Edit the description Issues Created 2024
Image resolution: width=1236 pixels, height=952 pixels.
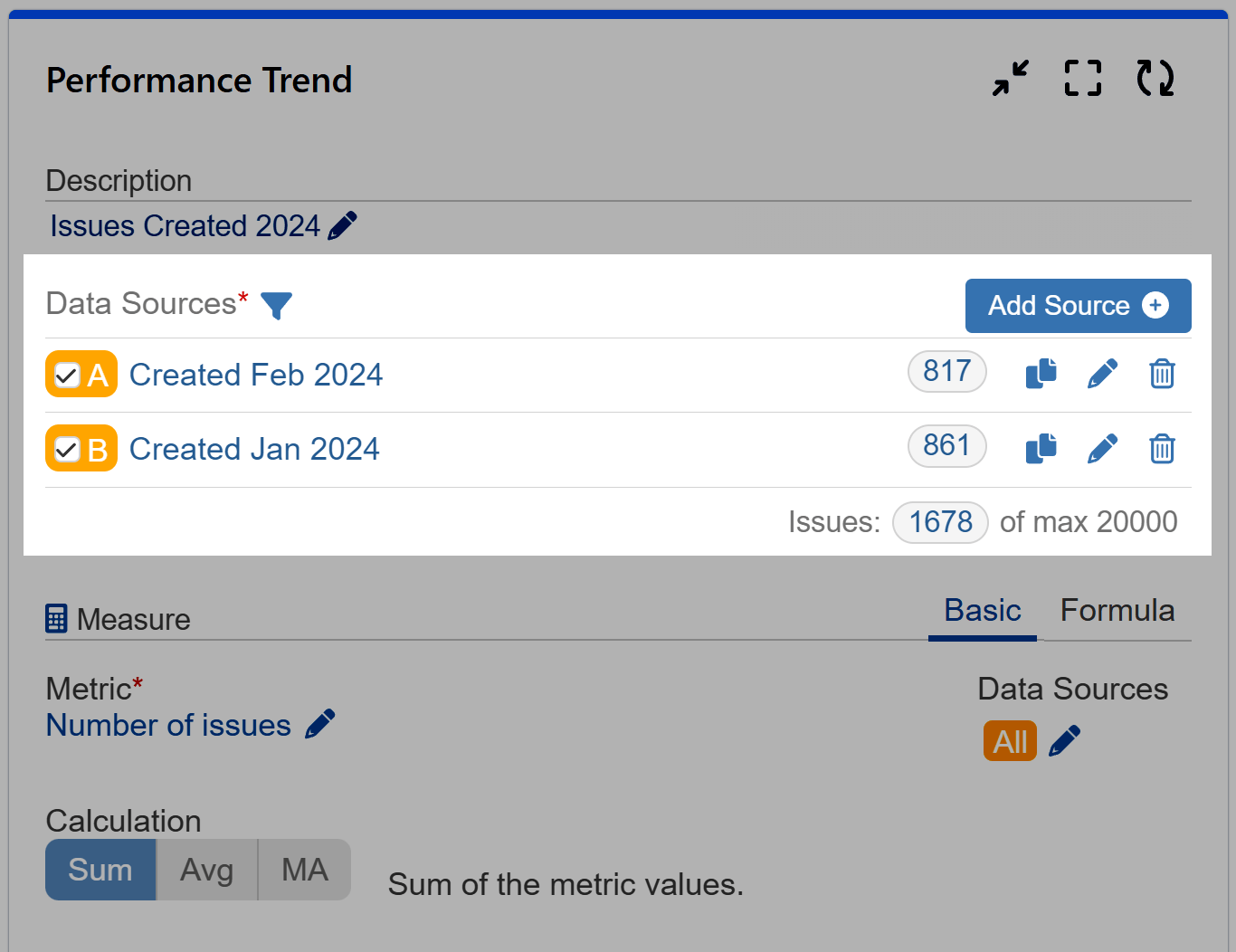(343, 225)
